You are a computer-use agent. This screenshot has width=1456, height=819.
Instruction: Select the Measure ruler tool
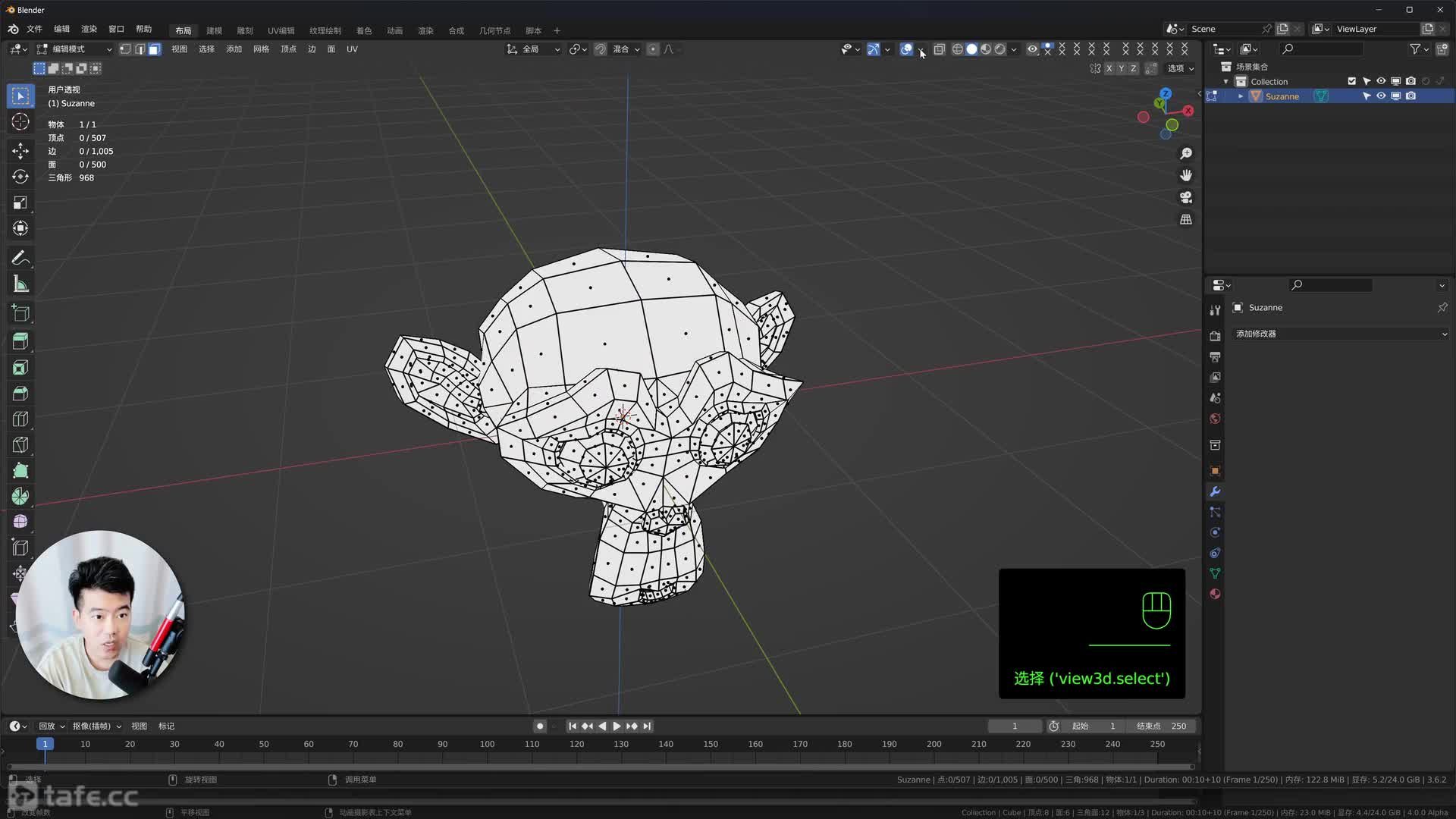20,284
